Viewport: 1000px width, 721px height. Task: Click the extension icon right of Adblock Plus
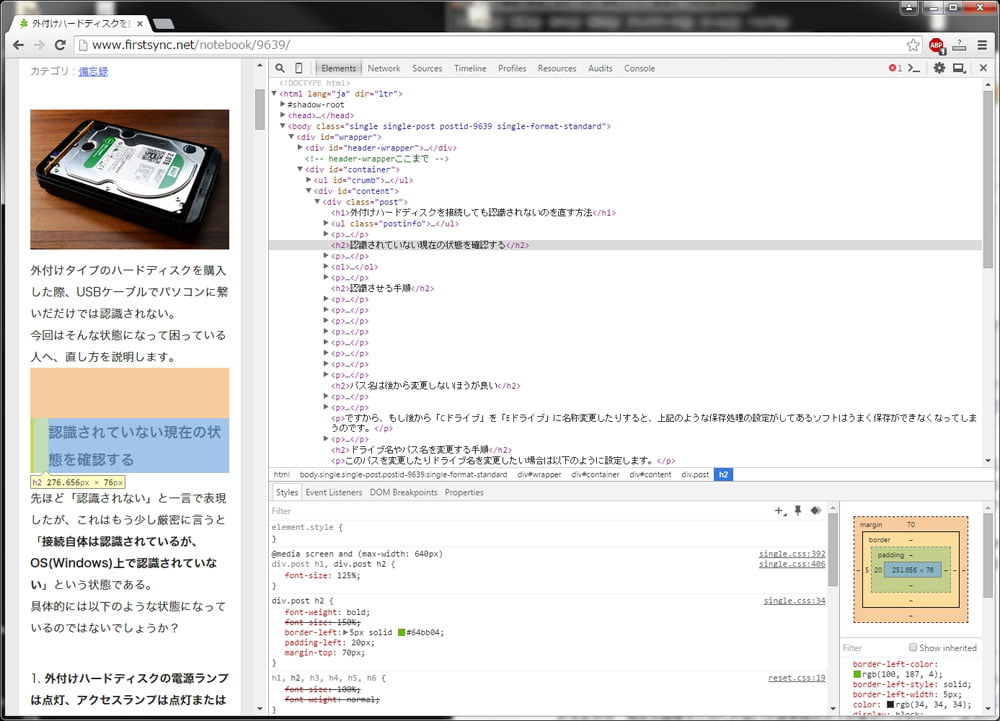959,45
